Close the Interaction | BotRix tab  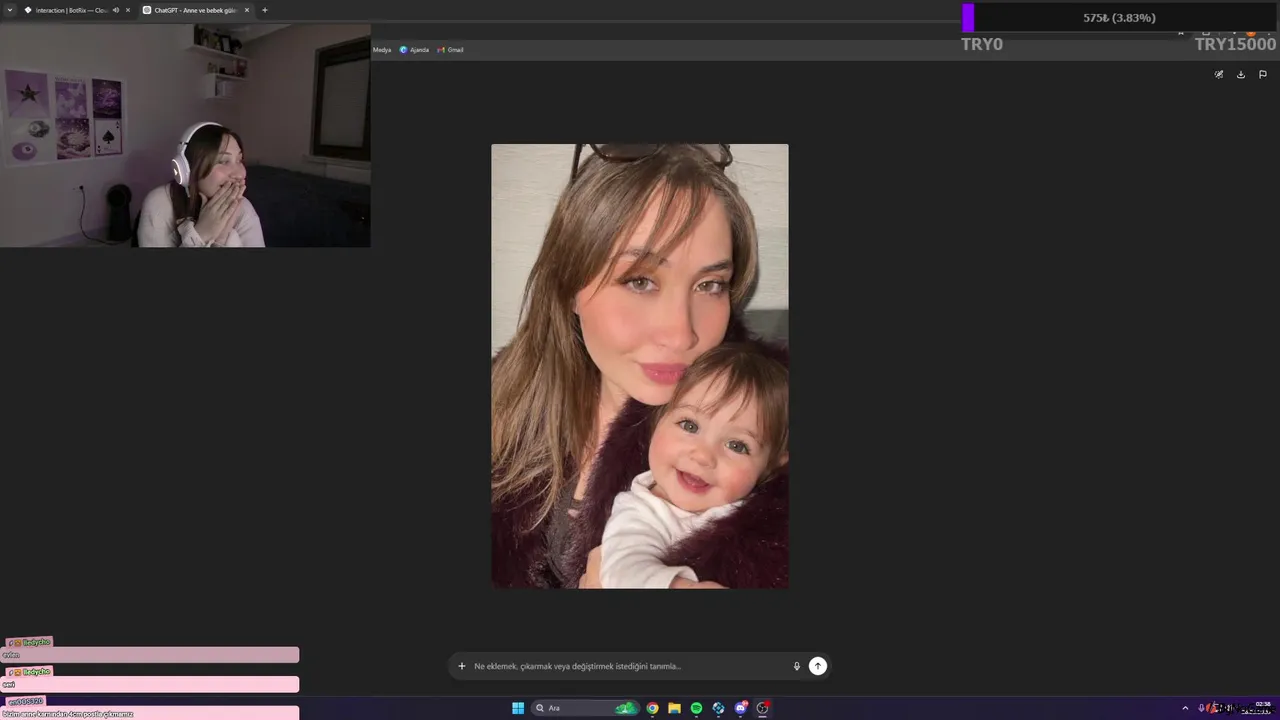[x=128, y=10]
